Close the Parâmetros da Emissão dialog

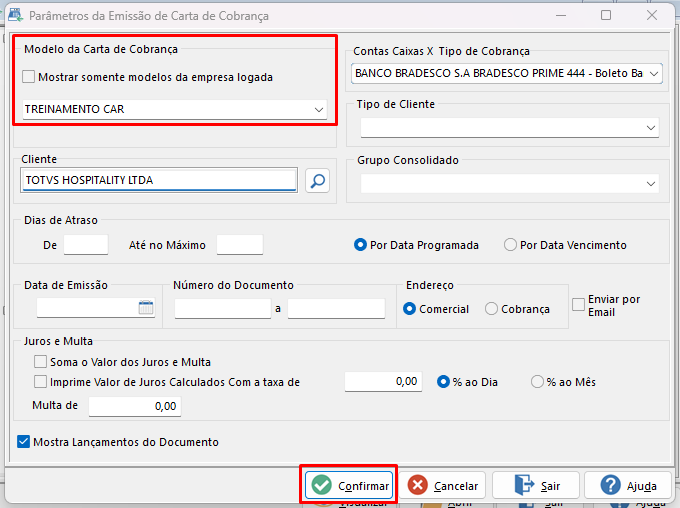pyautogui.click(x=652, y=15)
